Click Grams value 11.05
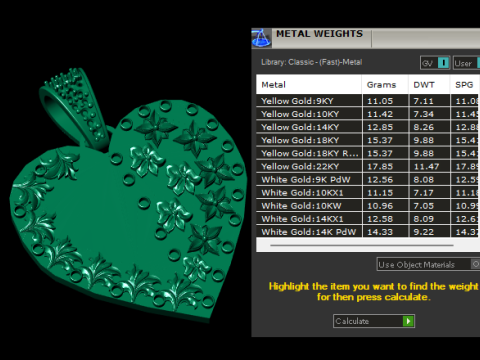This screenshot has width=480, height=360. click(x=380, y=101)
